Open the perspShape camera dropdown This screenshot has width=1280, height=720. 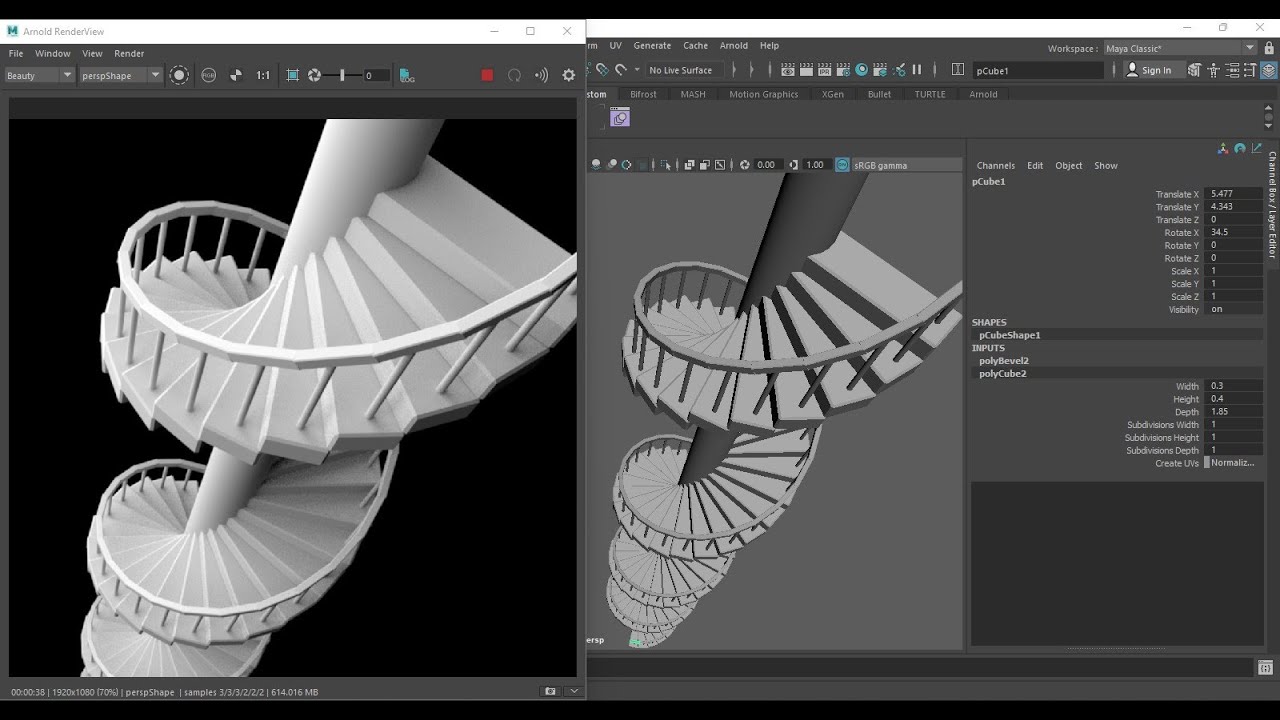pos(121,75)
